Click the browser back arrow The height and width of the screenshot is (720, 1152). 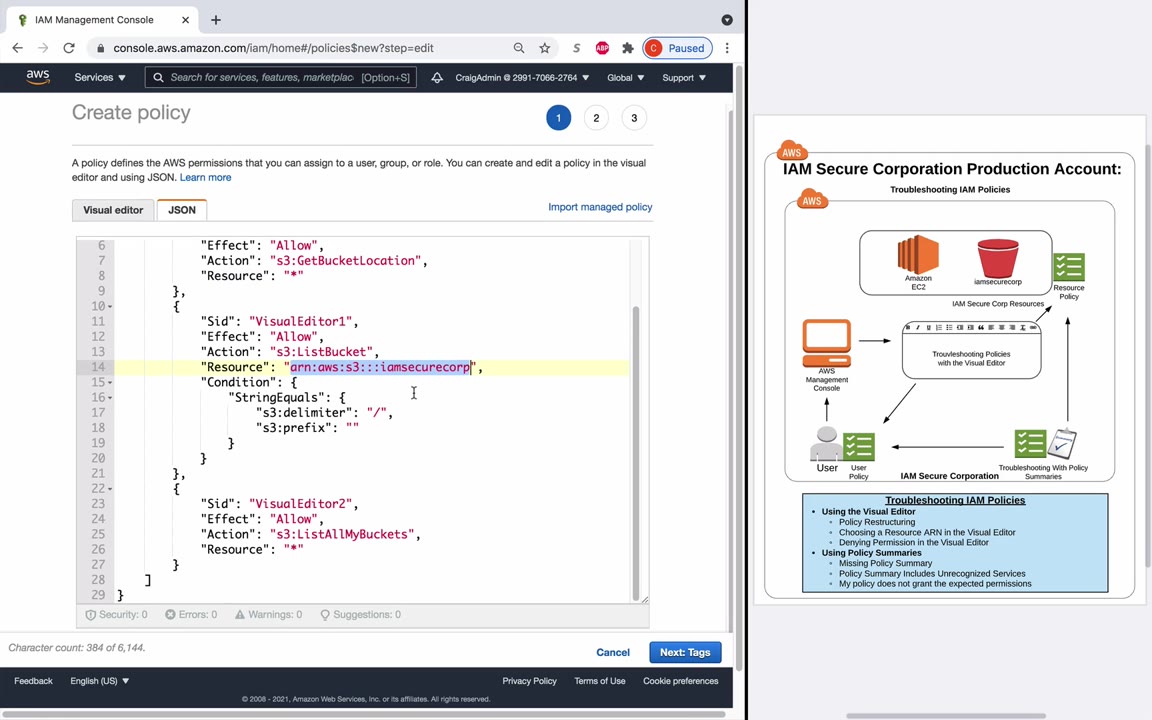(x=18, y=48)
